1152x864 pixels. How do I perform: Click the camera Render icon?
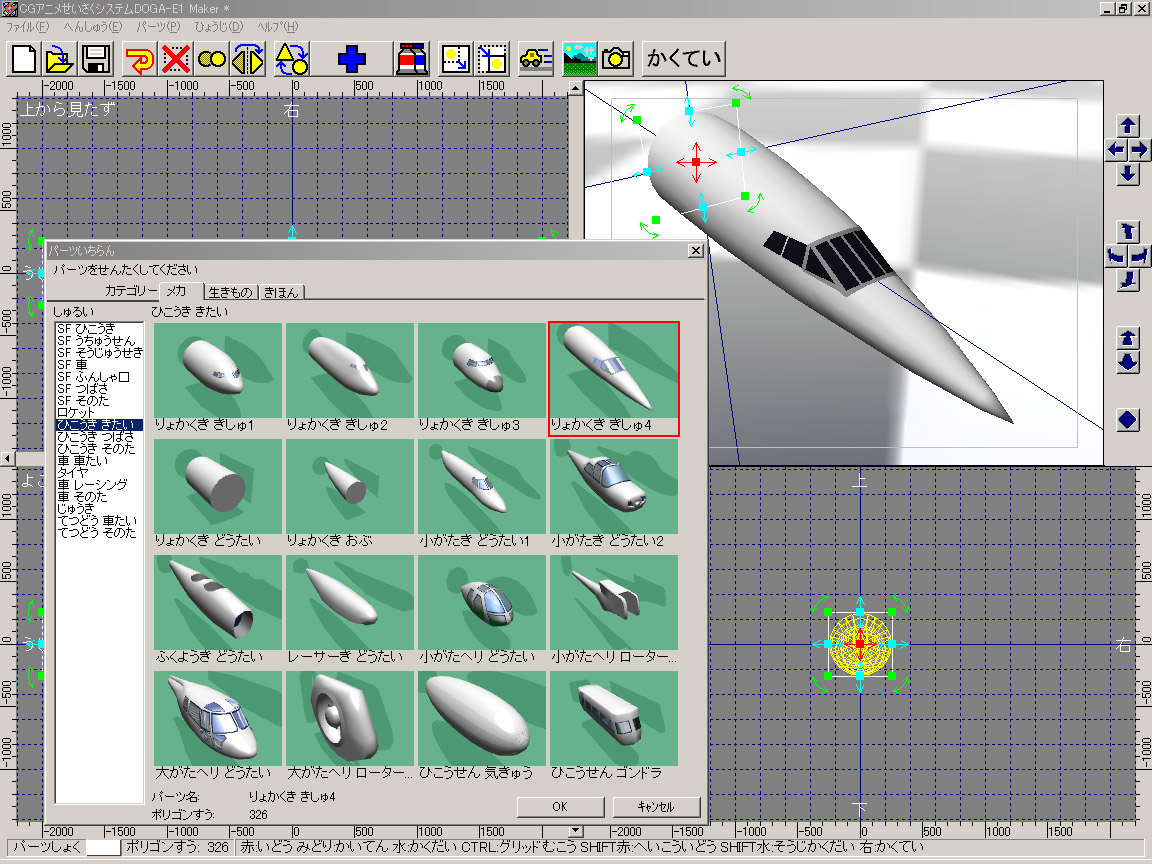pyautogui.click(x=616, y=59)
